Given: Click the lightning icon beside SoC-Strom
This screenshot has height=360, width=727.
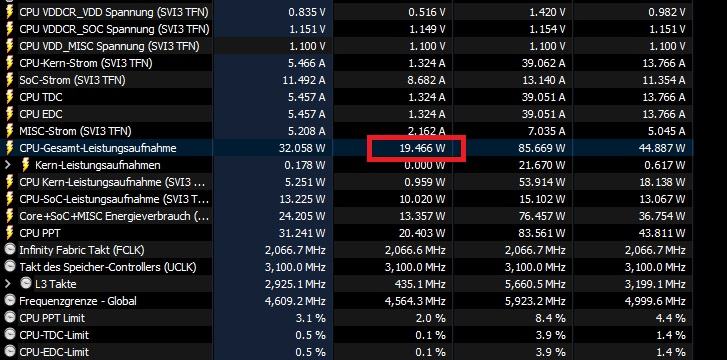Looking at the screenshot, I should (9, 80).
